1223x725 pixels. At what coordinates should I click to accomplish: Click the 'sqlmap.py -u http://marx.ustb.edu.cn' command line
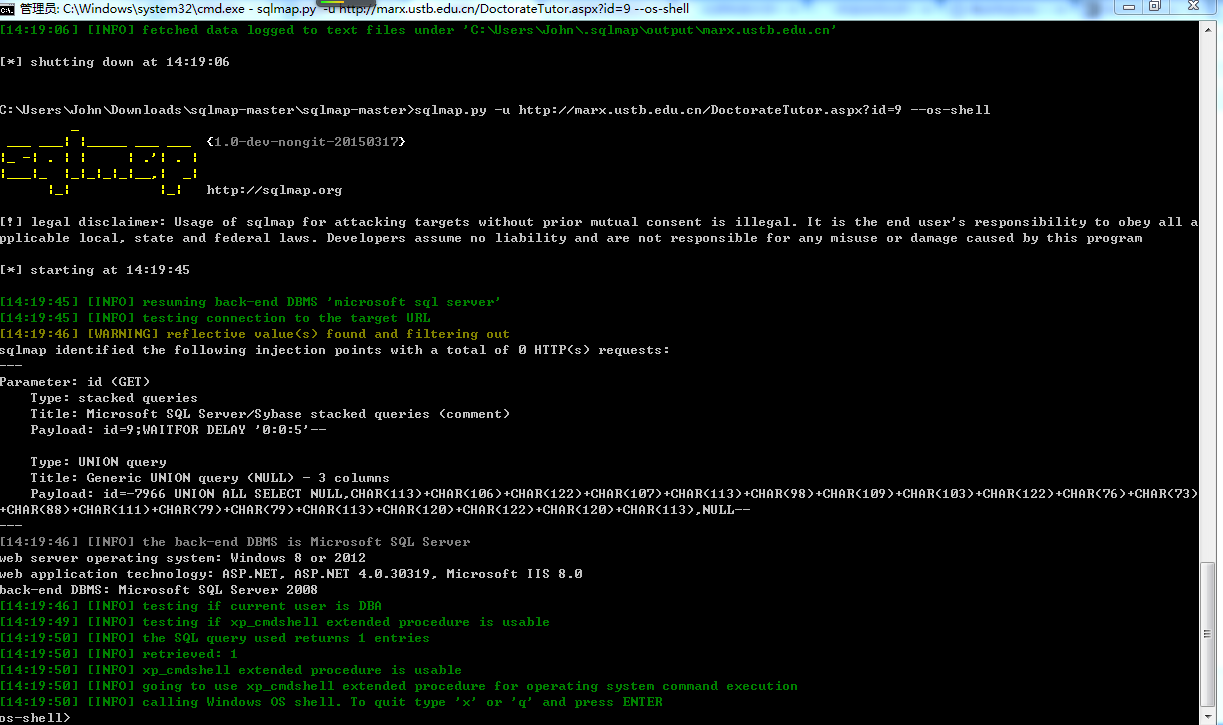pyautogui.click(x=495, y=110)
